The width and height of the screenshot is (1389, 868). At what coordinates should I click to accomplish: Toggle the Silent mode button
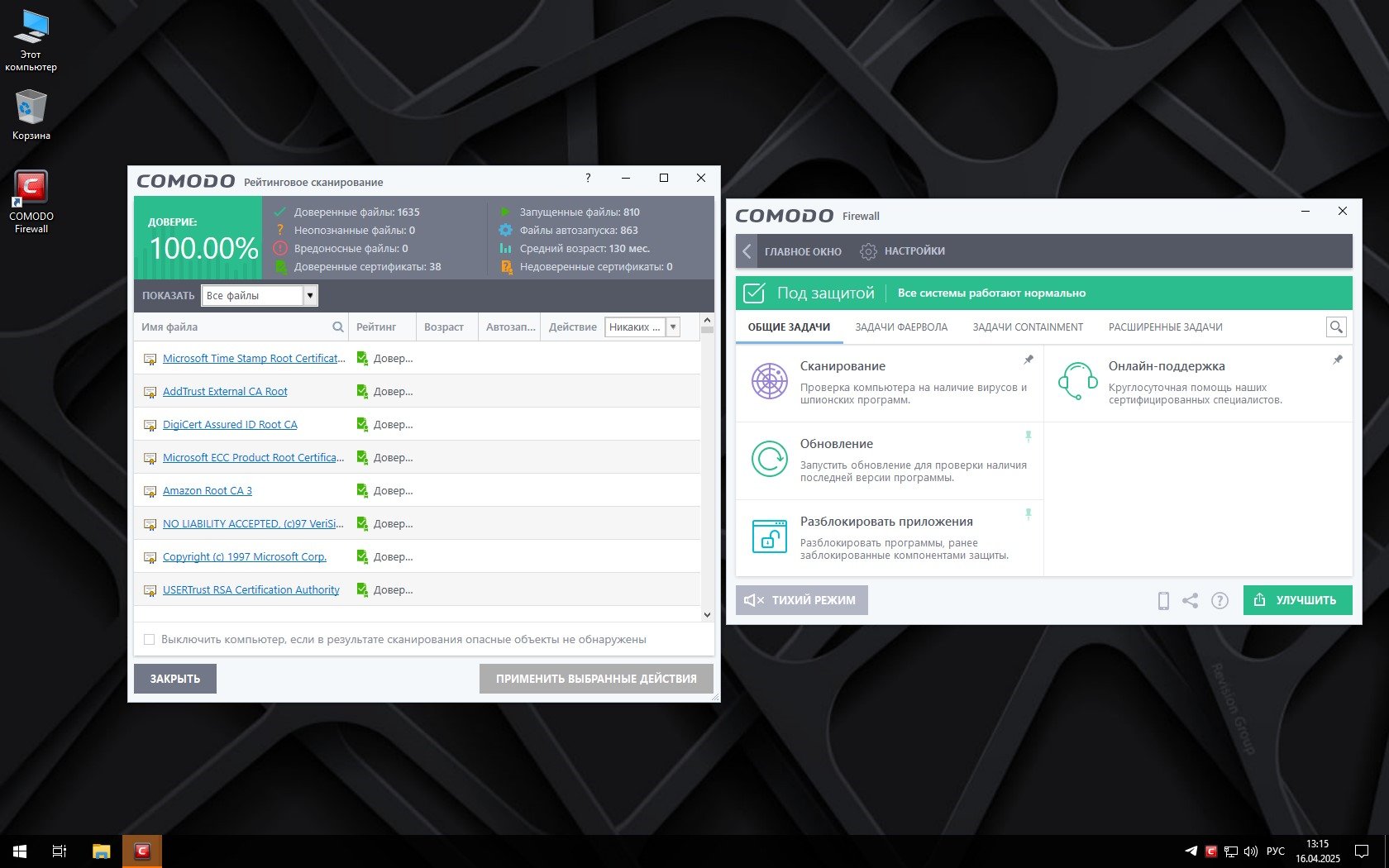tap(801, 600)
